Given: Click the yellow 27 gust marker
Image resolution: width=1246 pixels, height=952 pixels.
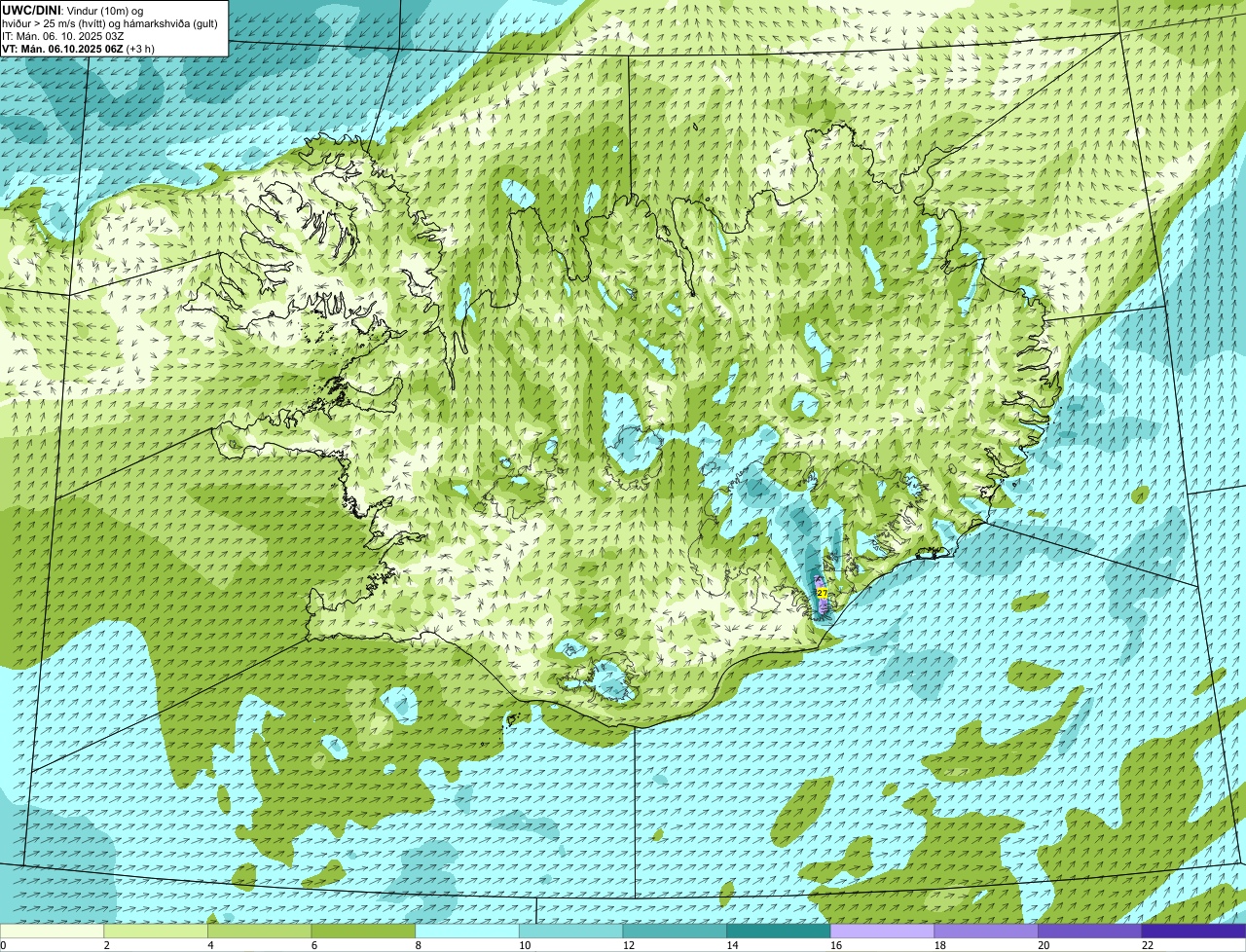Looking at the screenshot, I should tap(822, 593).
